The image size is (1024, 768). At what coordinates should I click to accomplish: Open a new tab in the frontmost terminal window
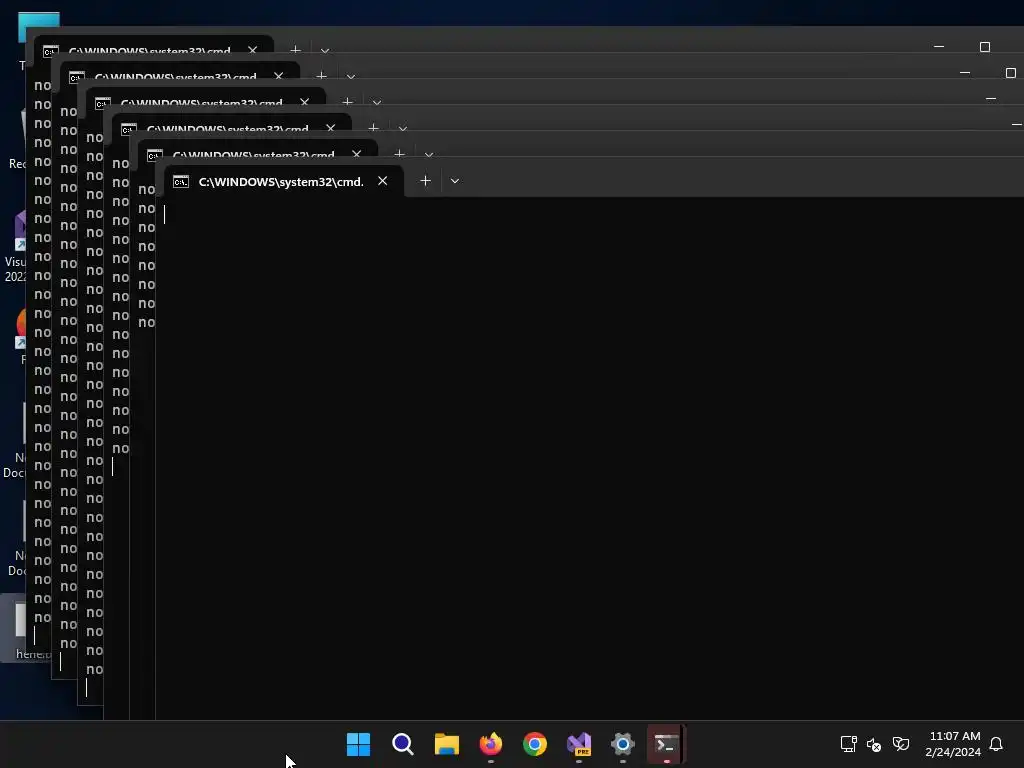[x=425, y=181]
